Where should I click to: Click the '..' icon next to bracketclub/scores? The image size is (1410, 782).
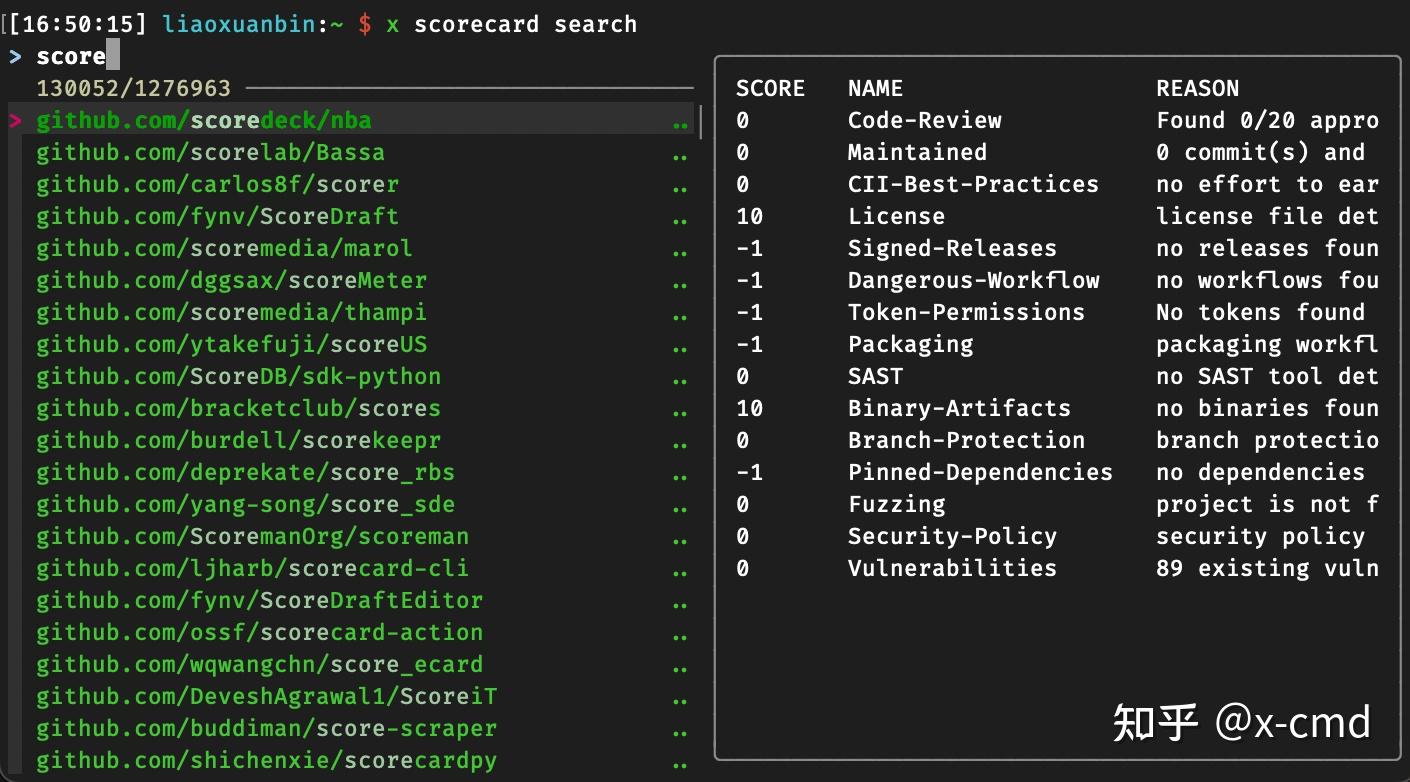pos(681,410)
